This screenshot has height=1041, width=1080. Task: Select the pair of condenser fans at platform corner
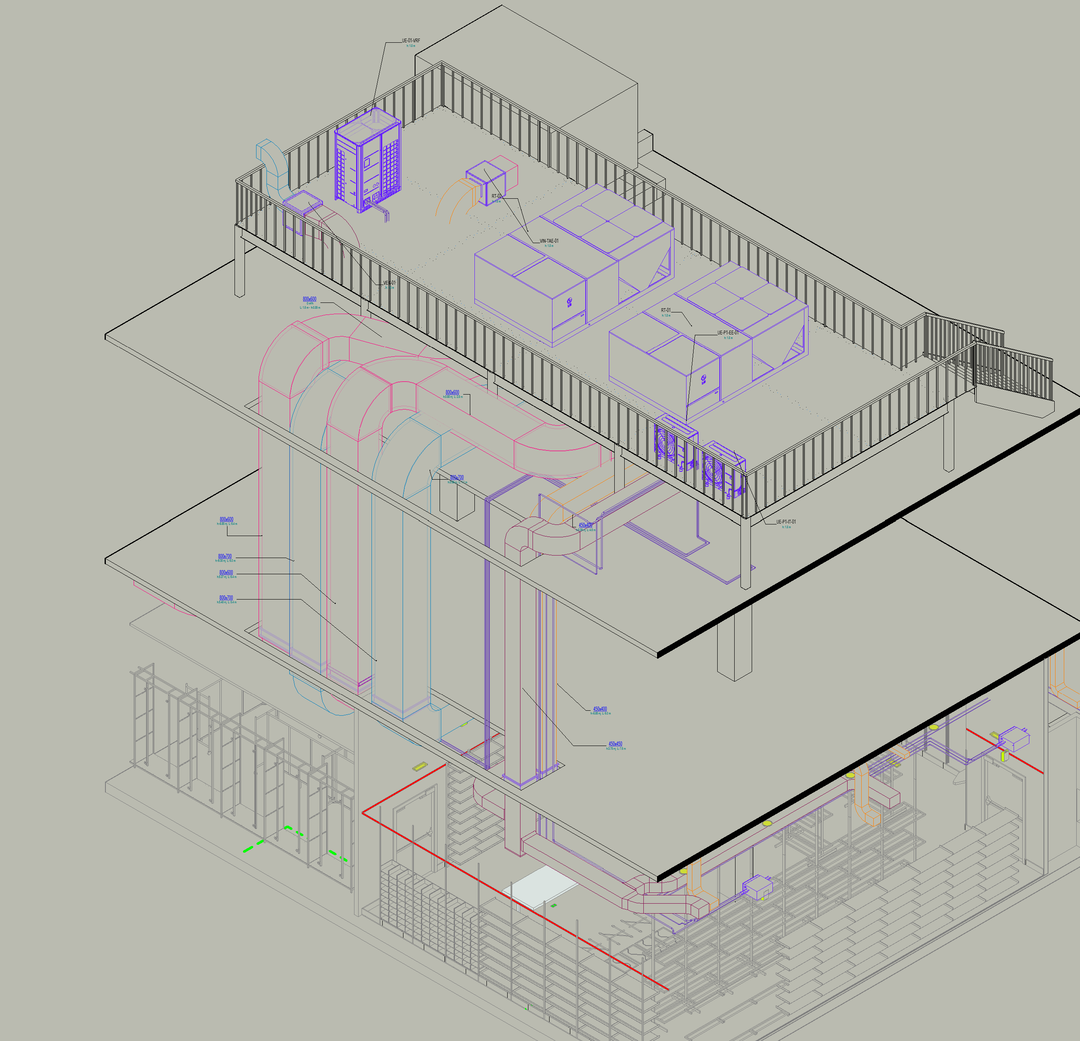pyautogui.click(x=697, y=459)
